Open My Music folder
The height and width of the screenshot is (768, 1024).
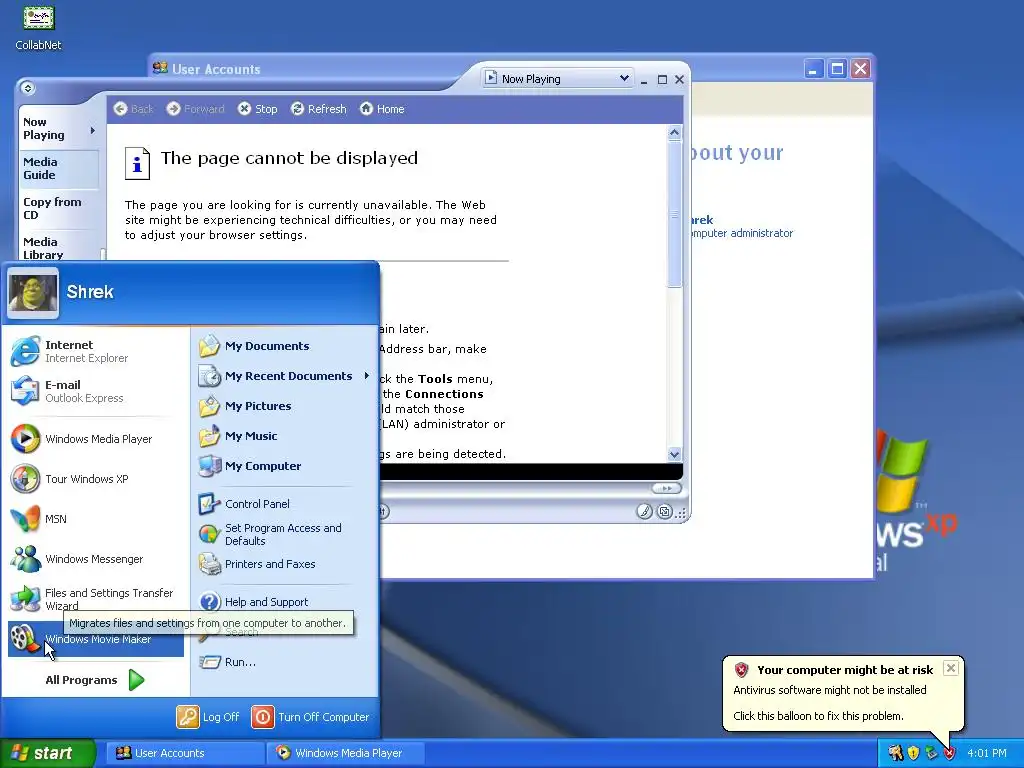tap(283, 436)
